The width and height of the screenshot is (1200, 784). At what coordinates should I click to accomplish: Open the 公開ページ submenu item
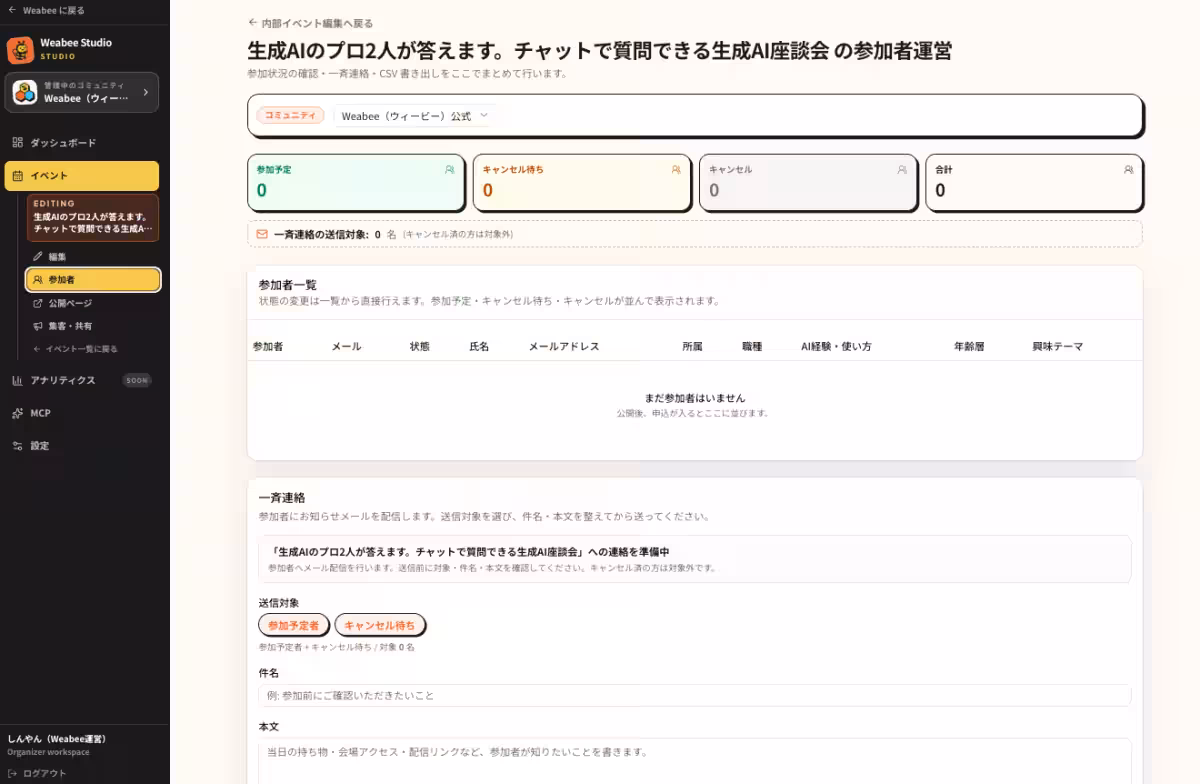tap(93, 303)
